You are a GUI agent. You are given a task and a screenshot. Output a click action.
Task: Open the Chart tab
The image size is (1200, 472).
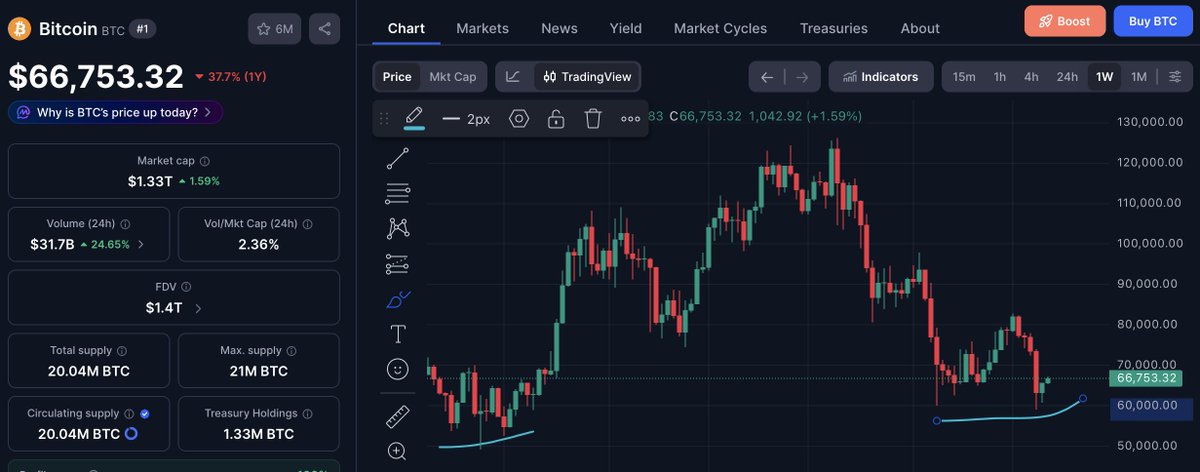(406, 28)
